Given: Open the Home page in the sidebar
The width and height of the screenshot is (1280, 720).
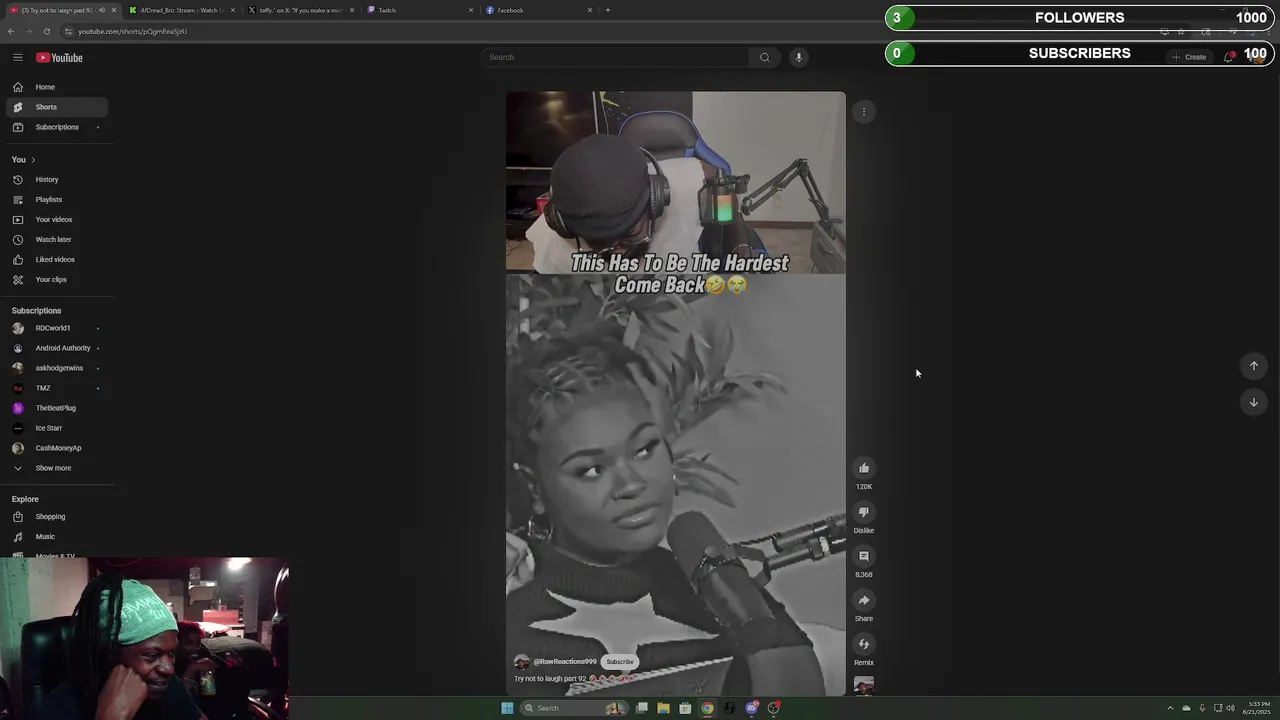Looking at the screenshot, I should click(x=56, y=87).
